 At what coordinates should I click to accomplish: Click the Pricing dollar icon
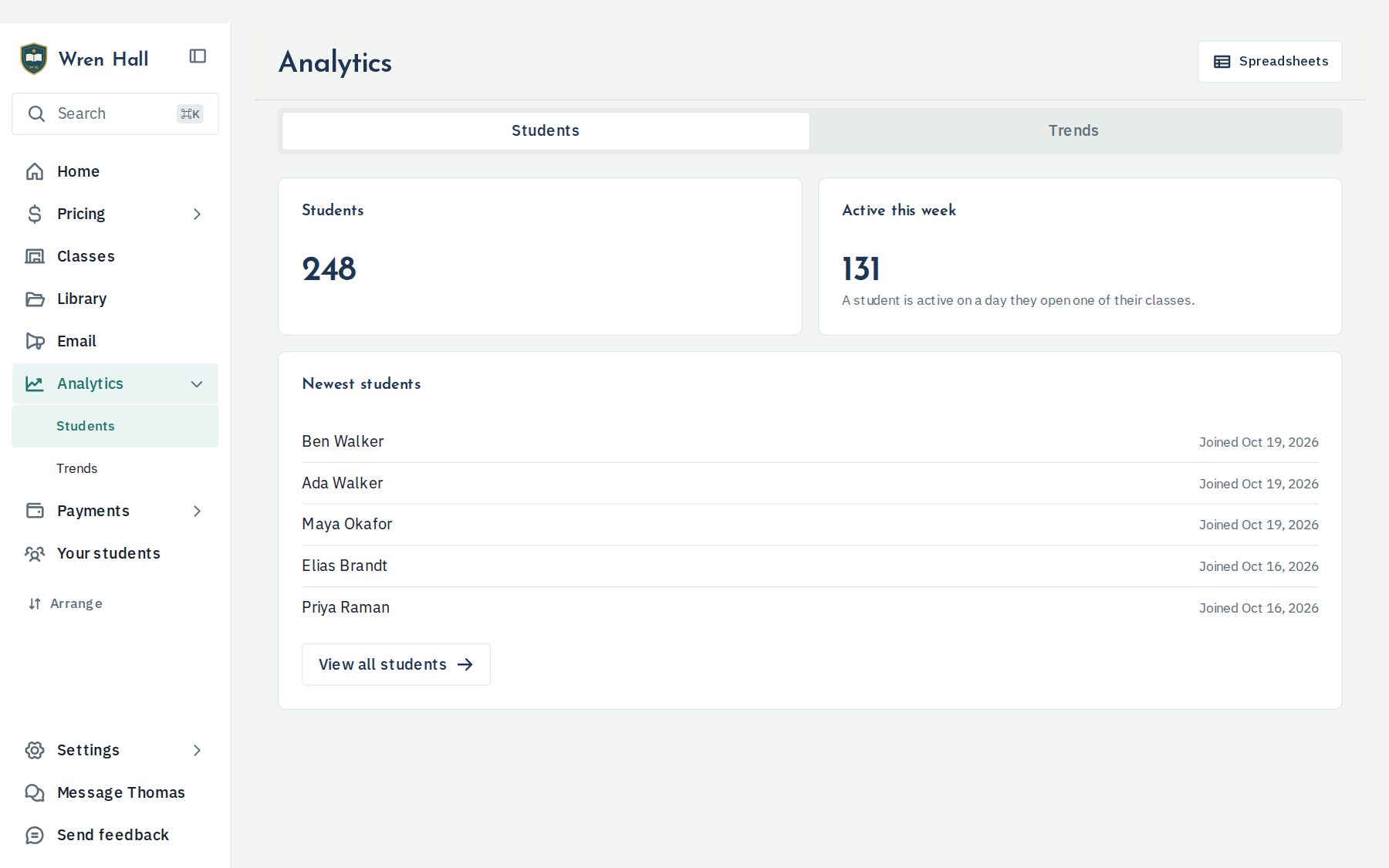(x=35, y=214)
